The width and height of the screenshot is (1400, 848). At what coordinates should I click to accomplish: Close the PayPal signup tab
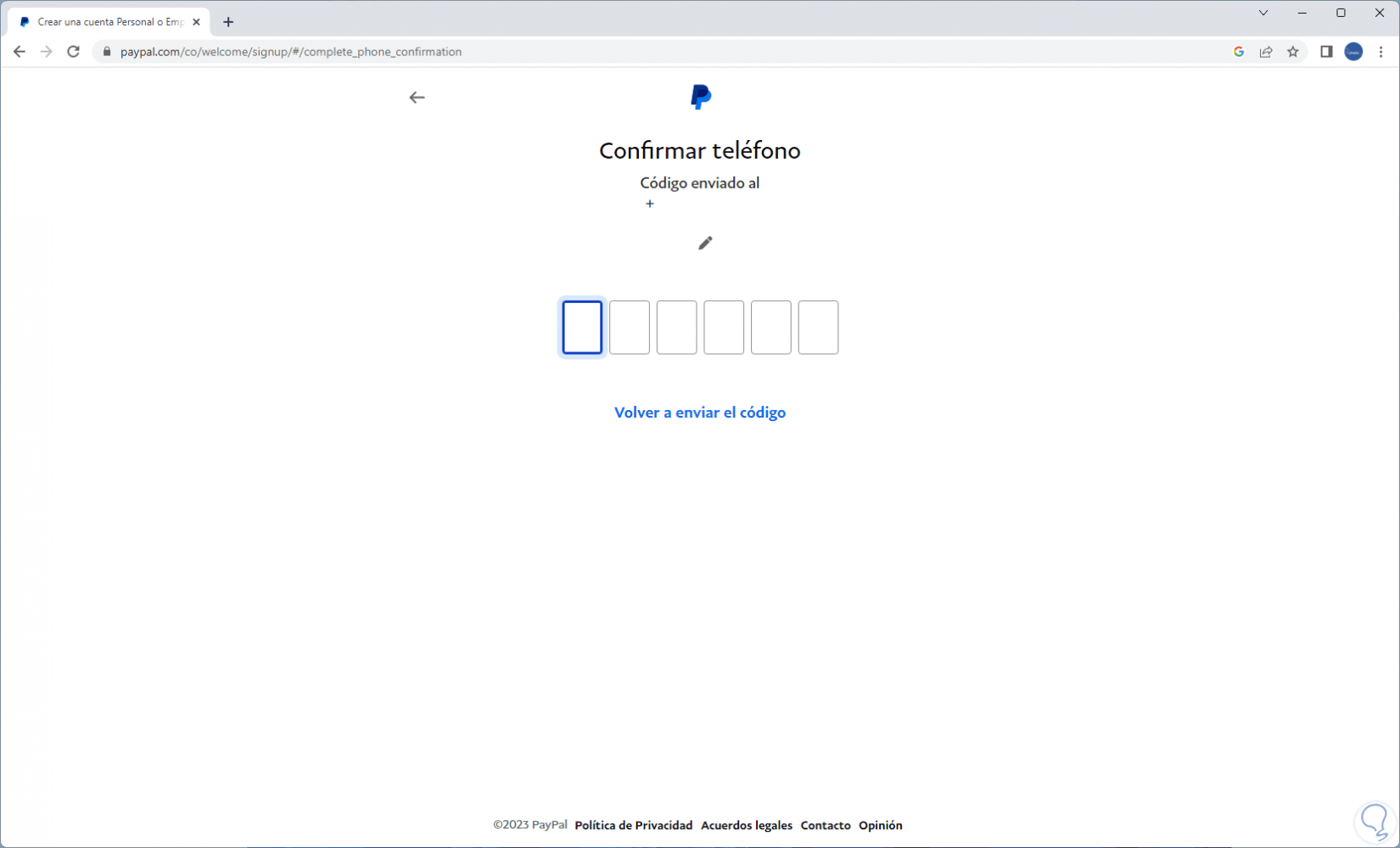pos(196,22)
